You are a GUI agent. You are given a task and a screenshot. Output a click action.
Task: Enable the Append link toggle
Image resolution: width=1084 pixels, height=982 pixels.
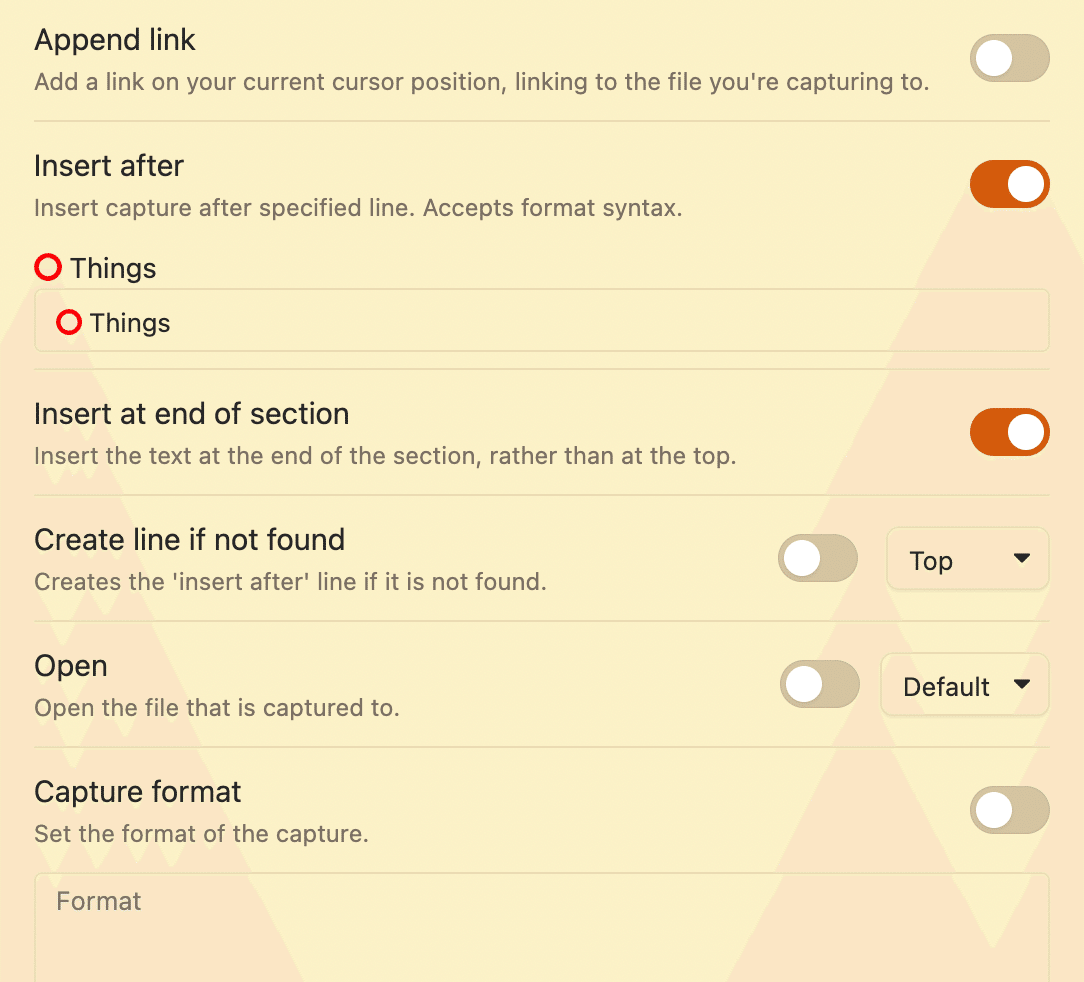(1009, 58)
